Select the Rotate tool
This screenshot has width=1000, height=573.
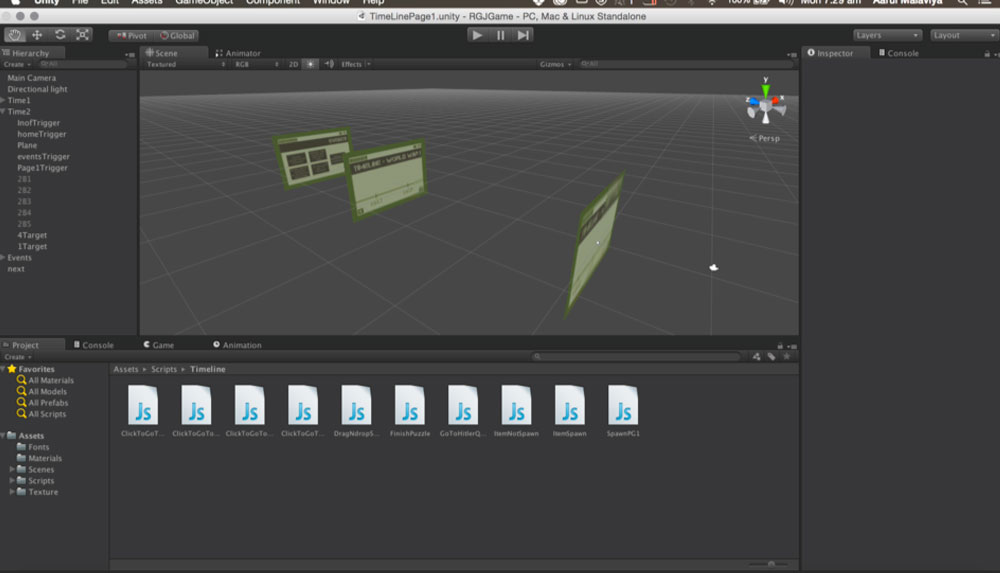(x=60, y=35)
